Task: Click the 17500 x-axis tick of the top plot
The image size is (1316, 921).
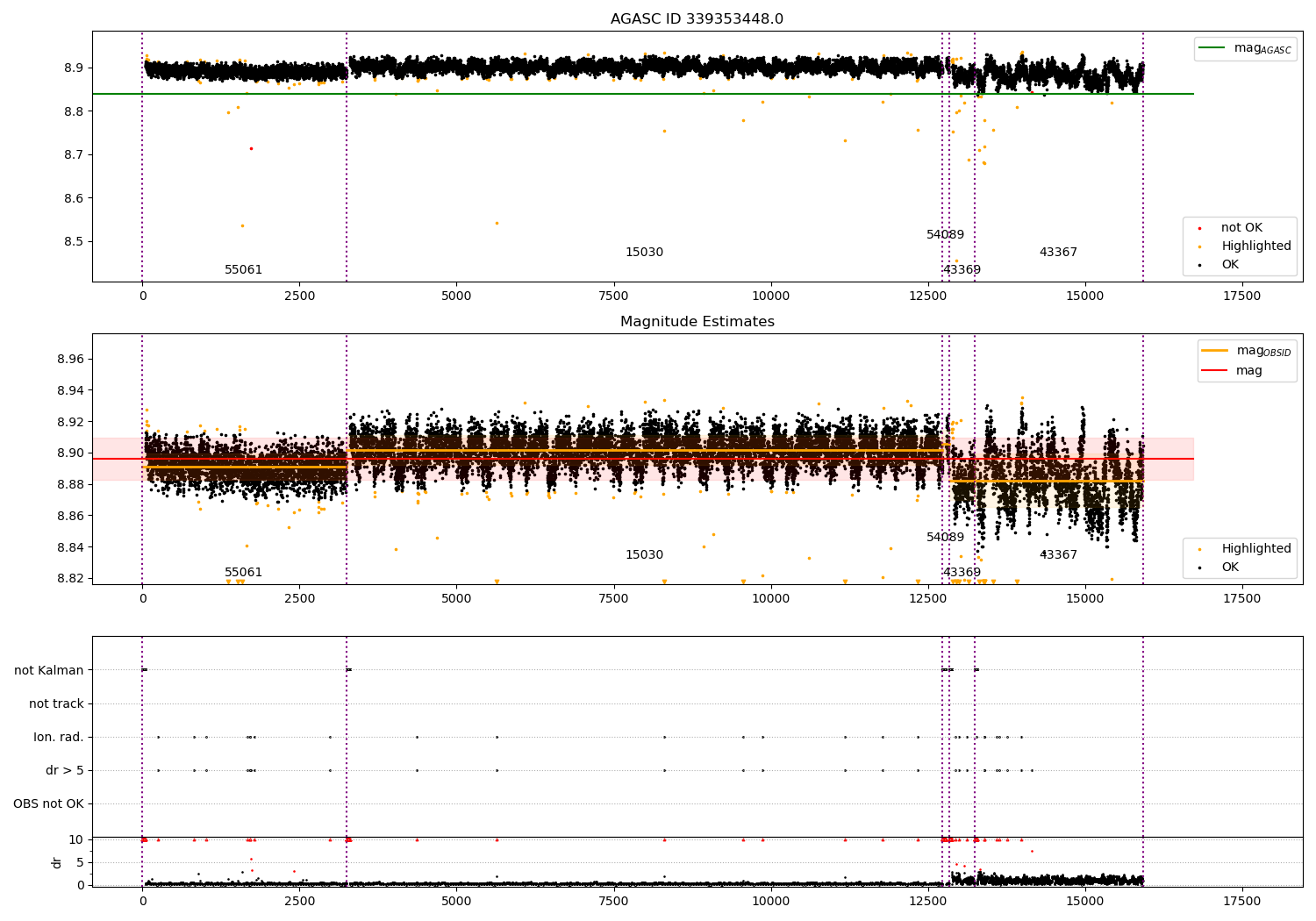Action: 1241,296
